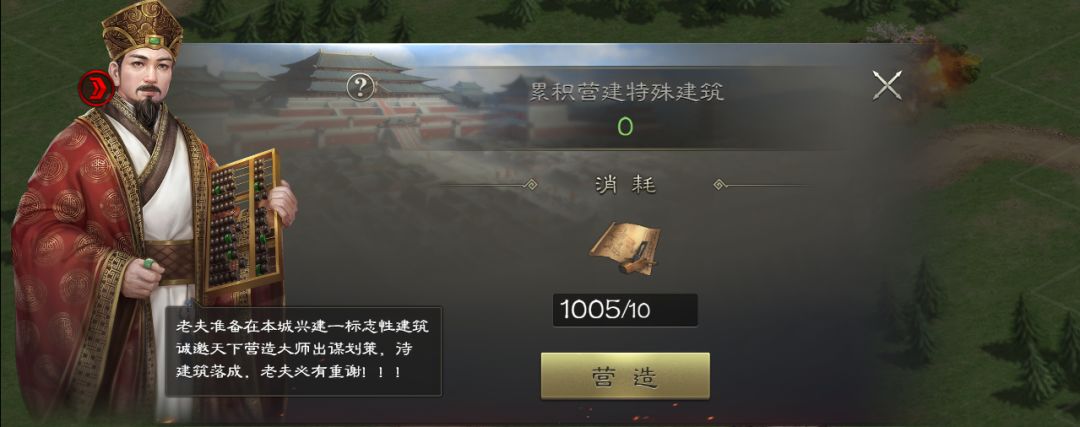Click the official's golden hat

[143, 28]
